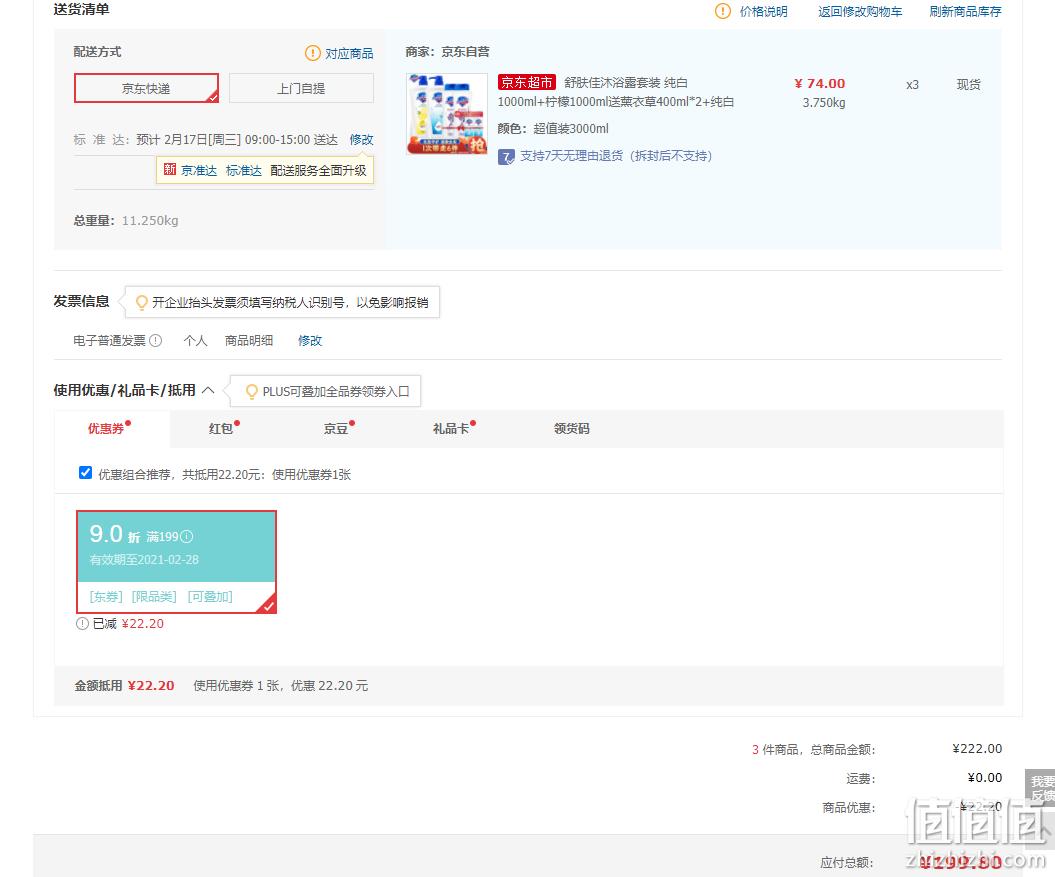1055x877 pixels.
Task: Click the 东券 coupon tag
Action: click(106, 596)
